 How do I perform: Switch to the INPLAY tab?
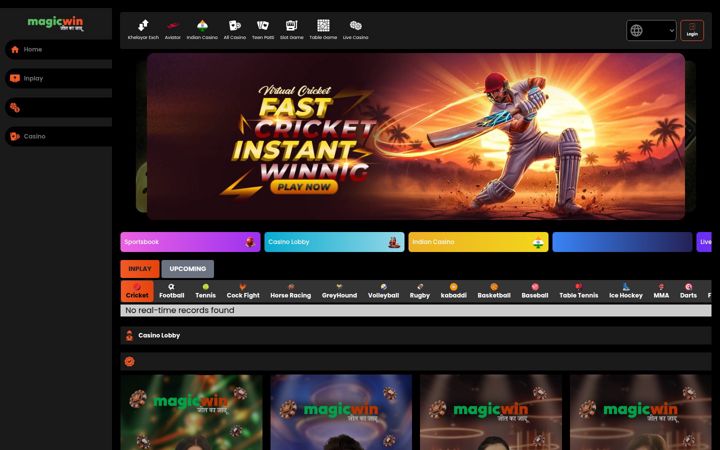140,269
